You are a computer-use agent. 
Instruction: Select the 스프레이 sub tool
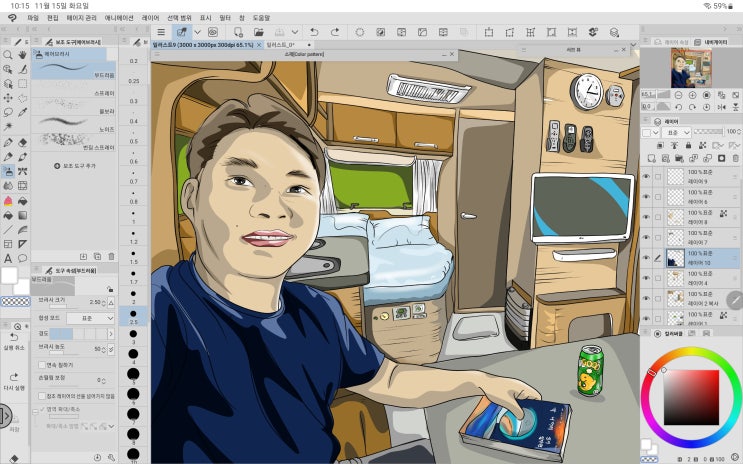coord(74,89)
